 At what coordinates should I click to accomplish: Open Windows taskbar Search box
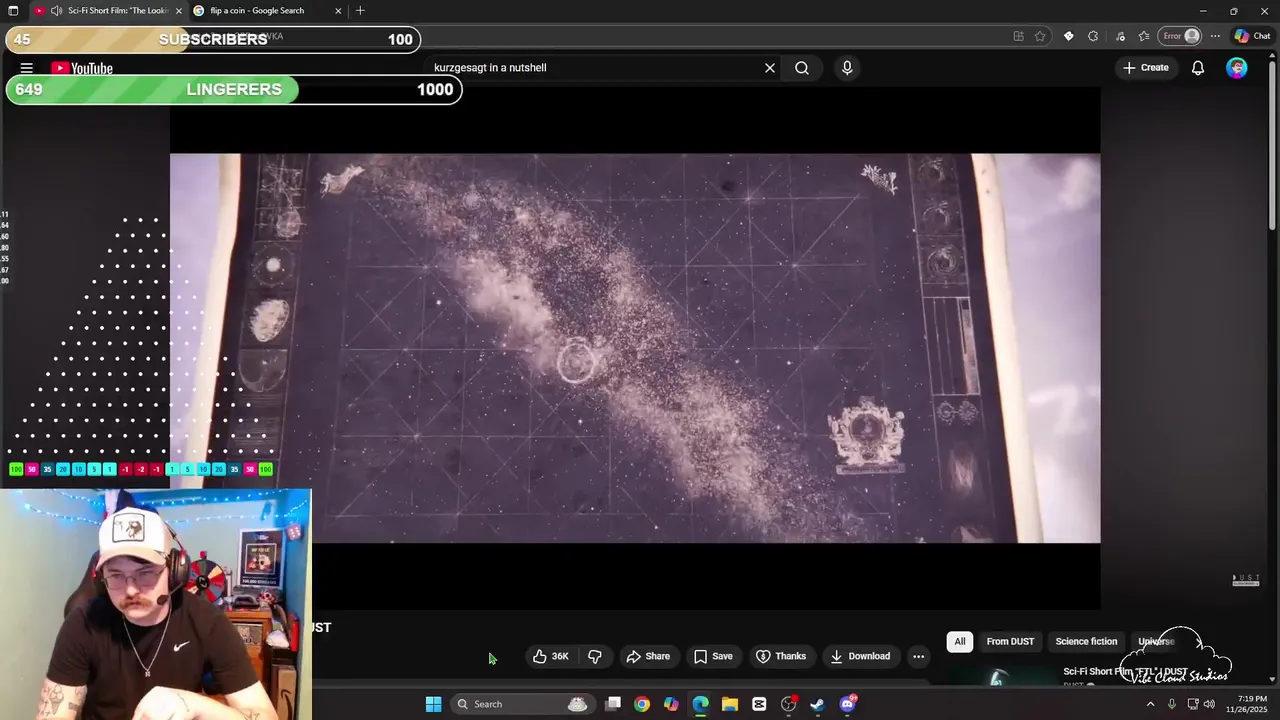coord(525,704)
